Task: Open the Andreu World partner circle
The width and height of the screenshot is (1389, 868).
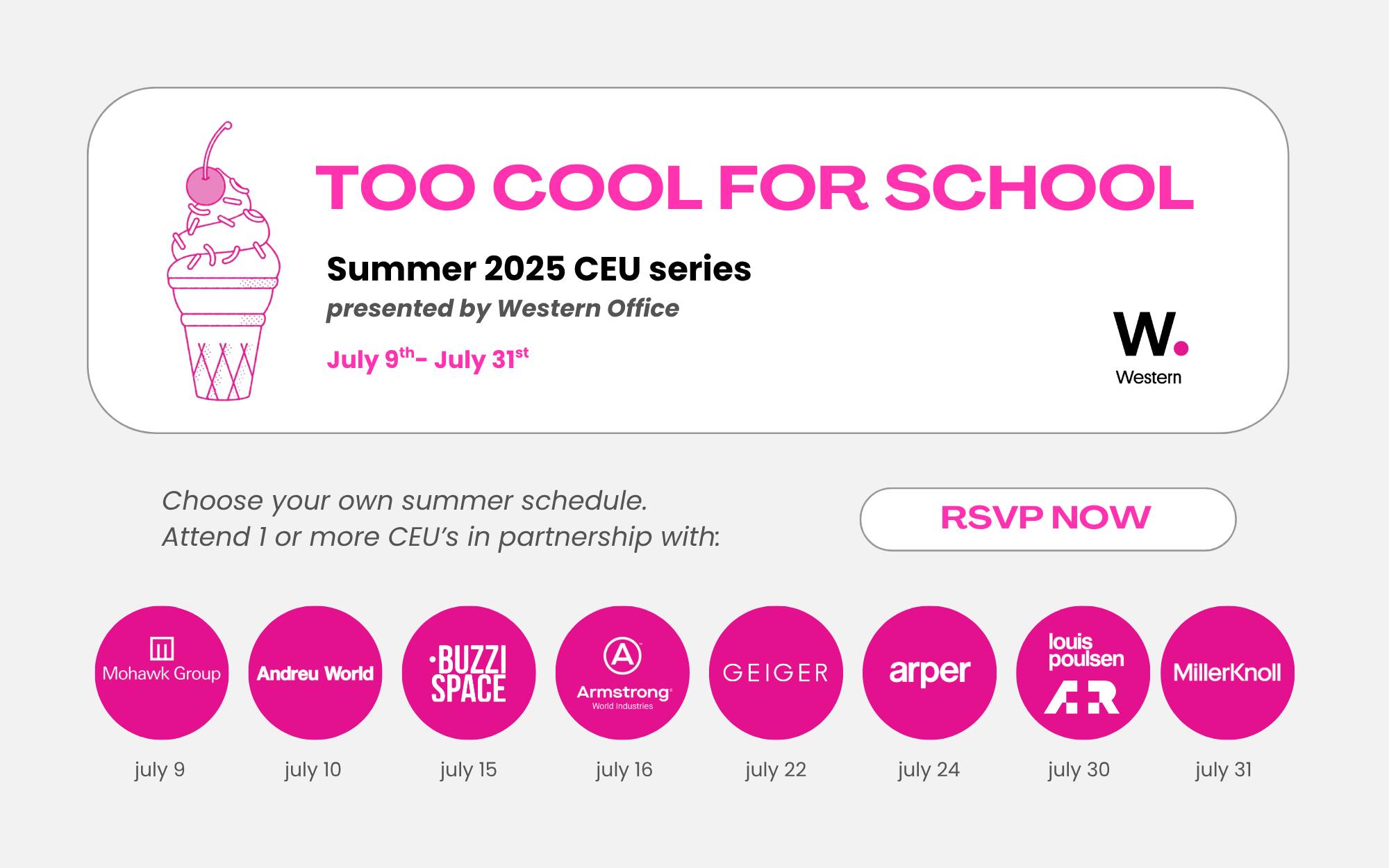Action: (x=315, y=672)
